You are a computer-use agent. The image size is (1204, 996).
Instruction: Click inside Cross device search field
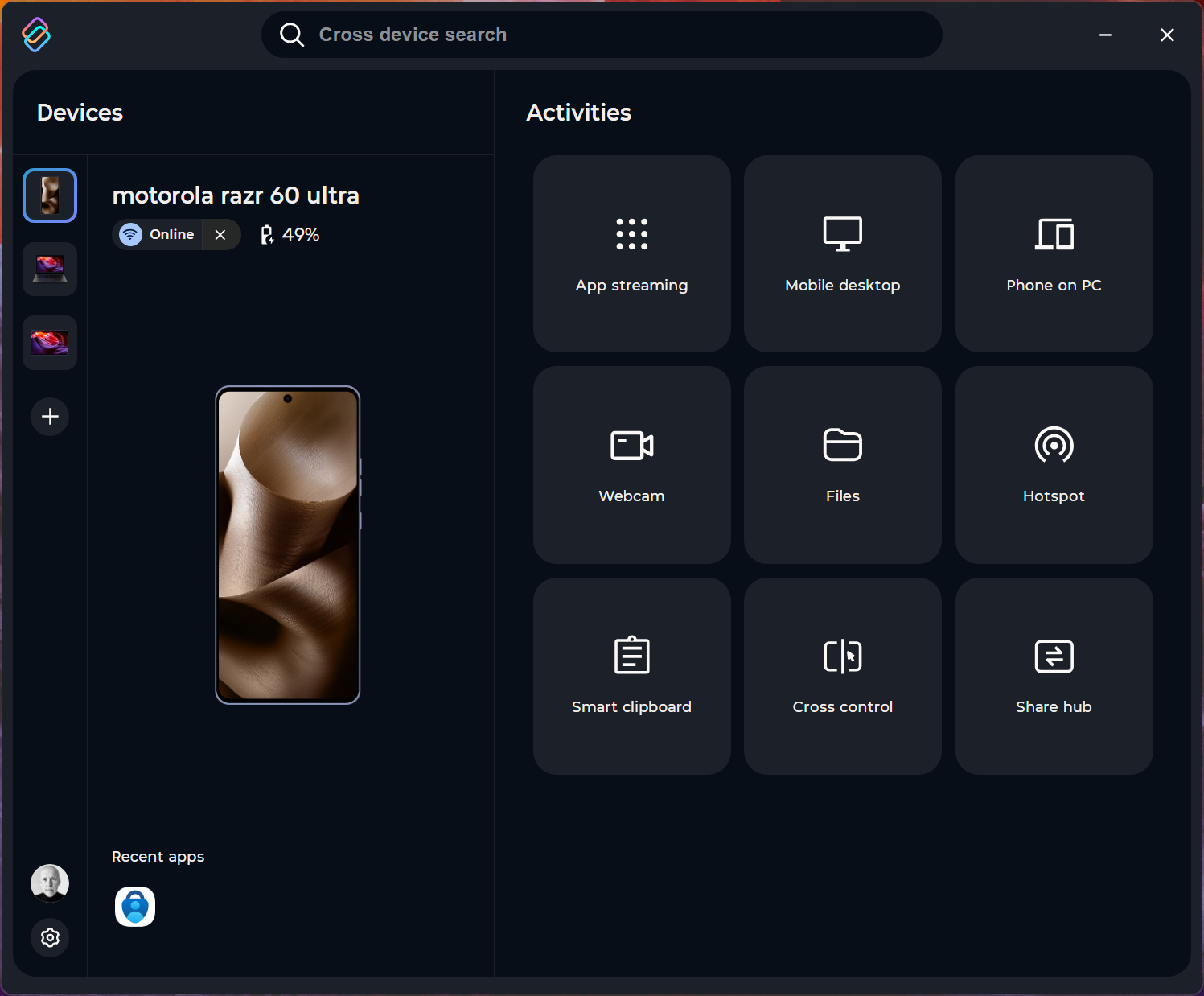(x=611, y=35)
